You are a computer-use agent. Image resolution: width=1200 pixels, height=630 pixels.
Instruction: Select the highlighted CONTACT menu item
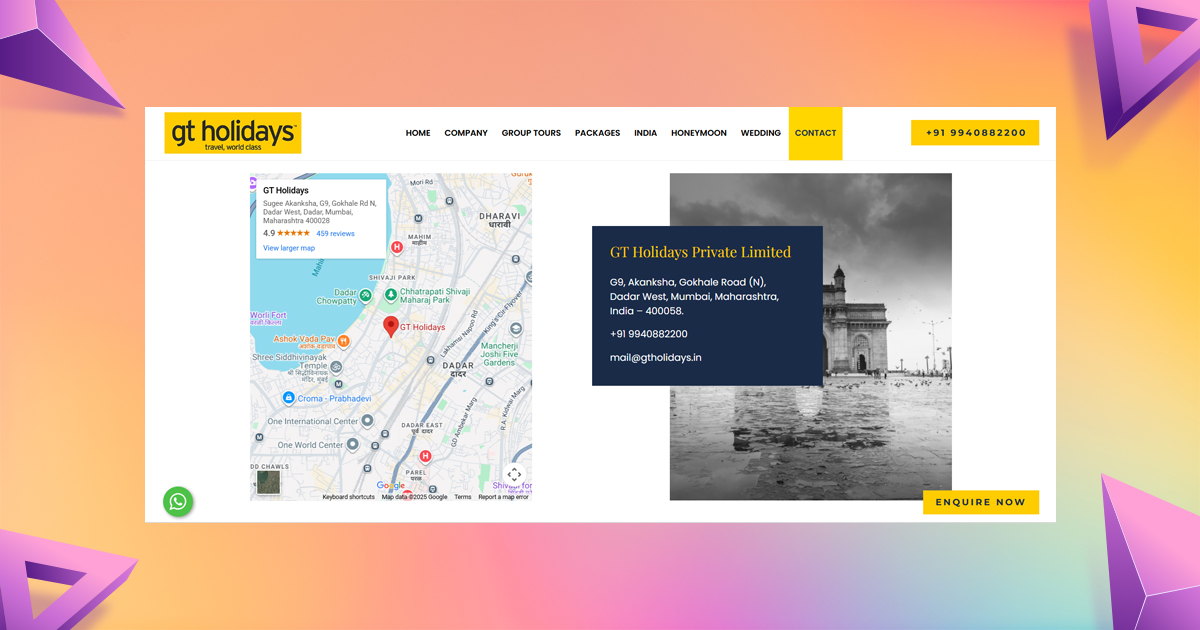(x=815, y=132)
